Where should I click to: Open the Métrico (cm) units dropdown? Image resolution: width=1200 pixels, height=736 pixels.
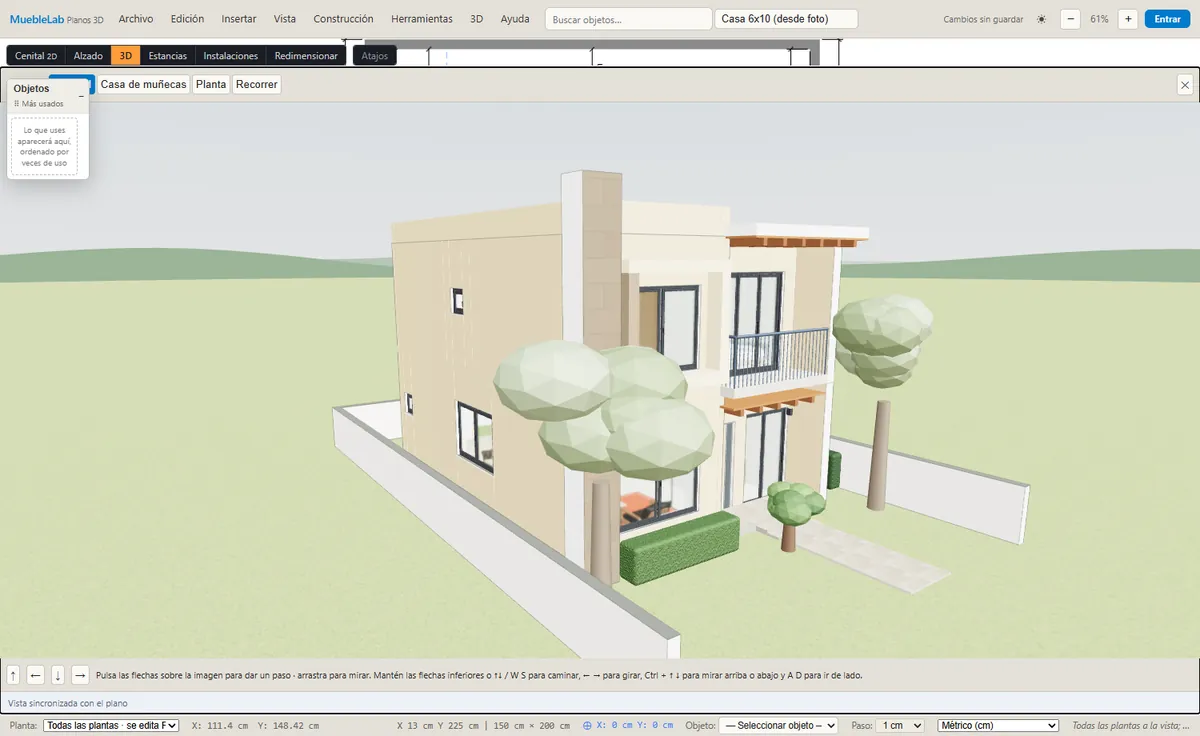(998, 726)
